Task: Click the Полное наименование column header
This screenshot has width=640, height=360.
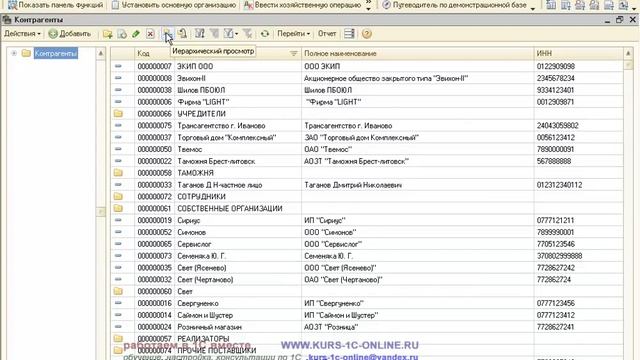Action: click(x=418, y=53)
